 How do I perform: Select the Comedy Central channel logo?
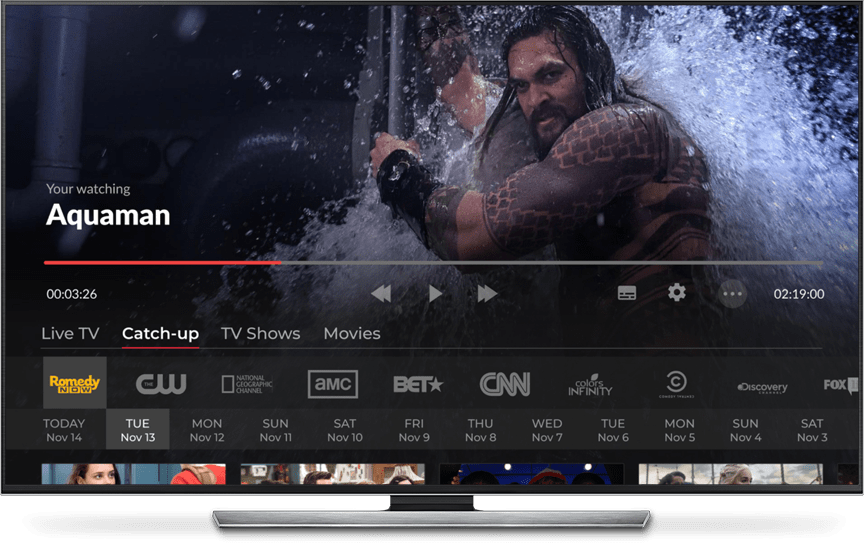click(676, 384)
